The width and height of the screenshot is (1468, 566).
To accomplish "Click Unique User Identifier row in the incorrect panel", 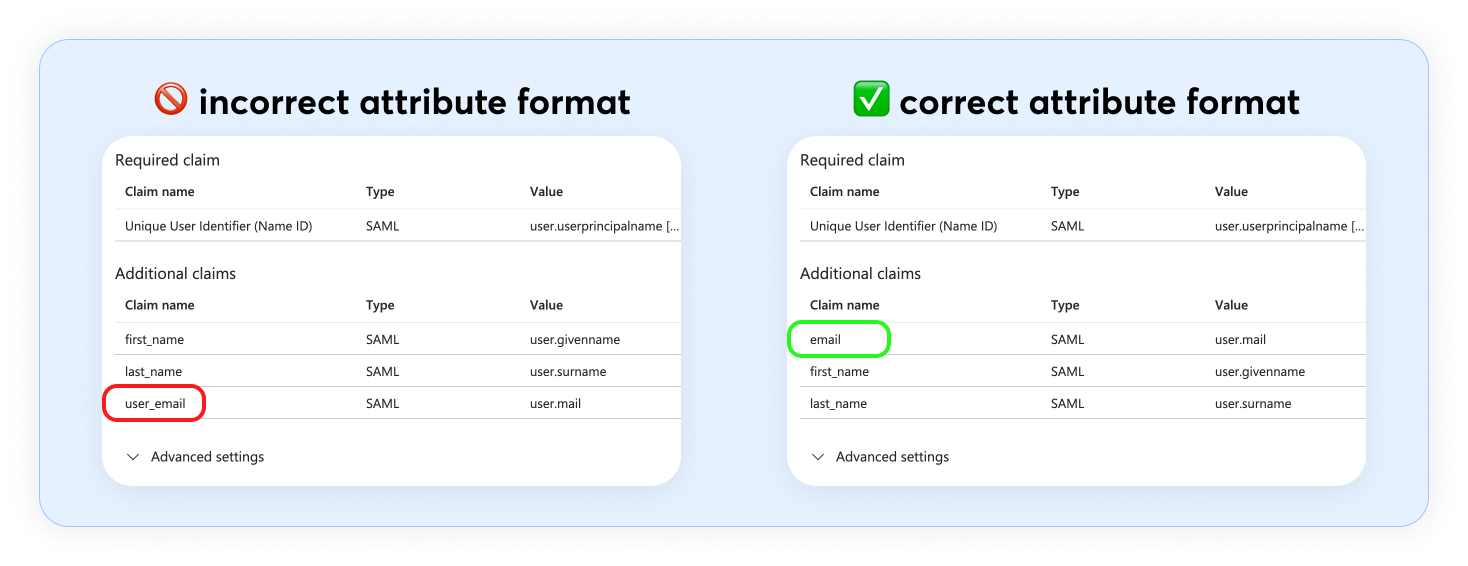I will click(x=218, y=227).
